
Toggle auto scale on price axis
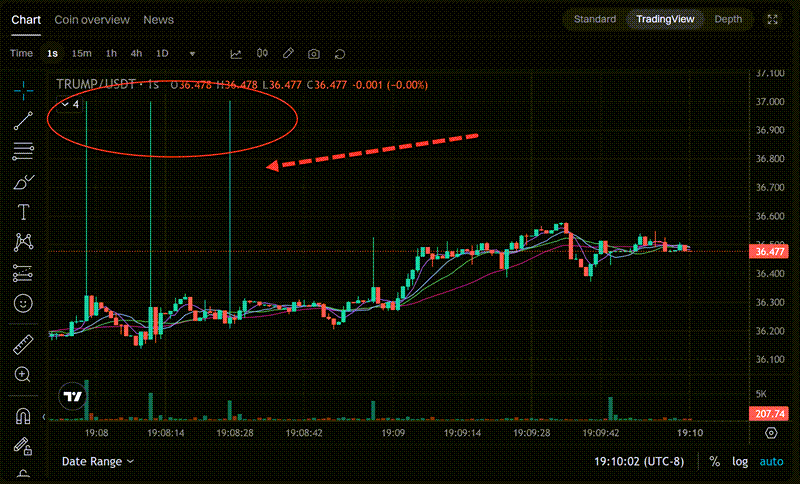click(771, 461)
